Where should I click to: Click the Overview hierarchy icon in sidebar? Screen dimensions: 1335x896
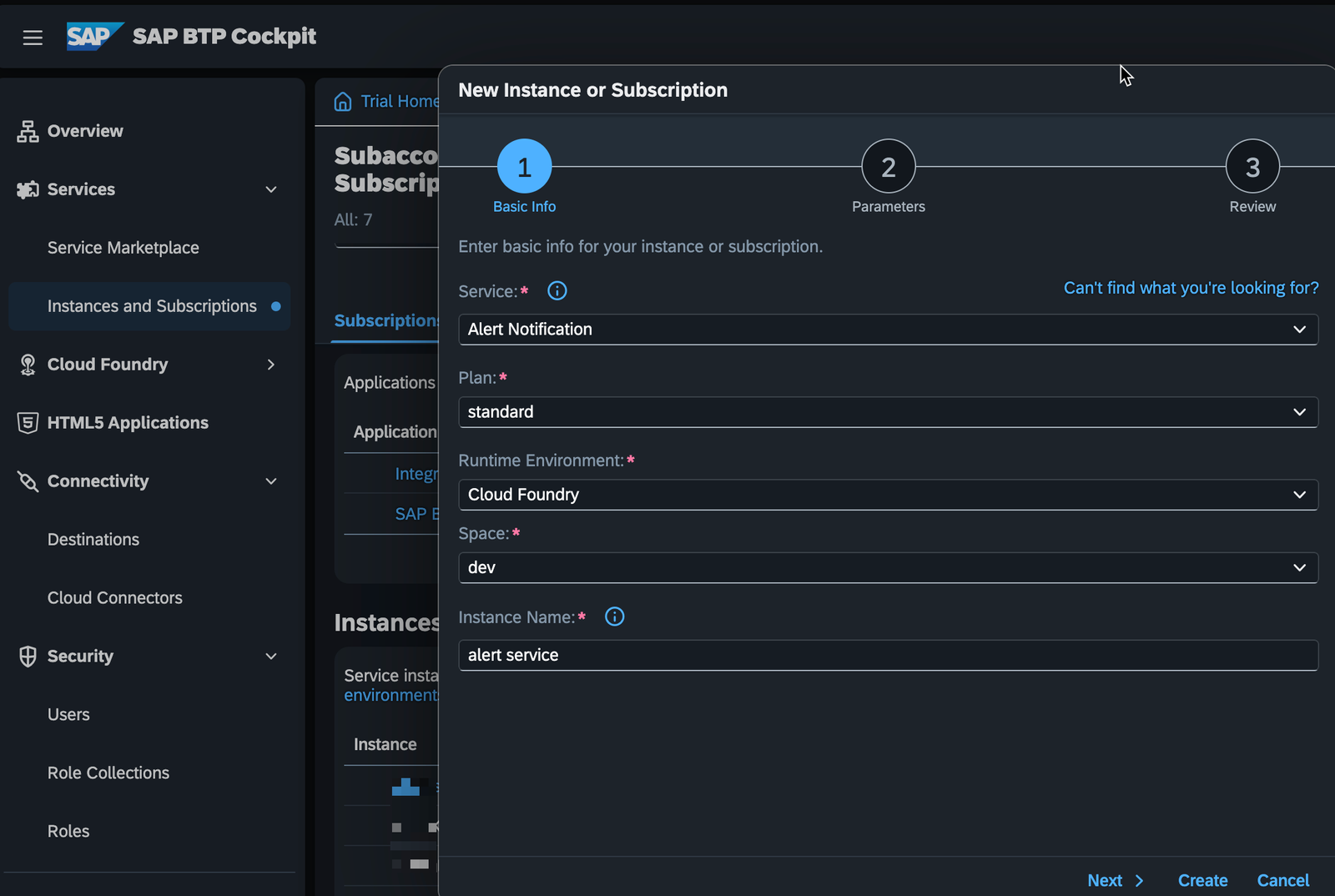tap(28, 131)
